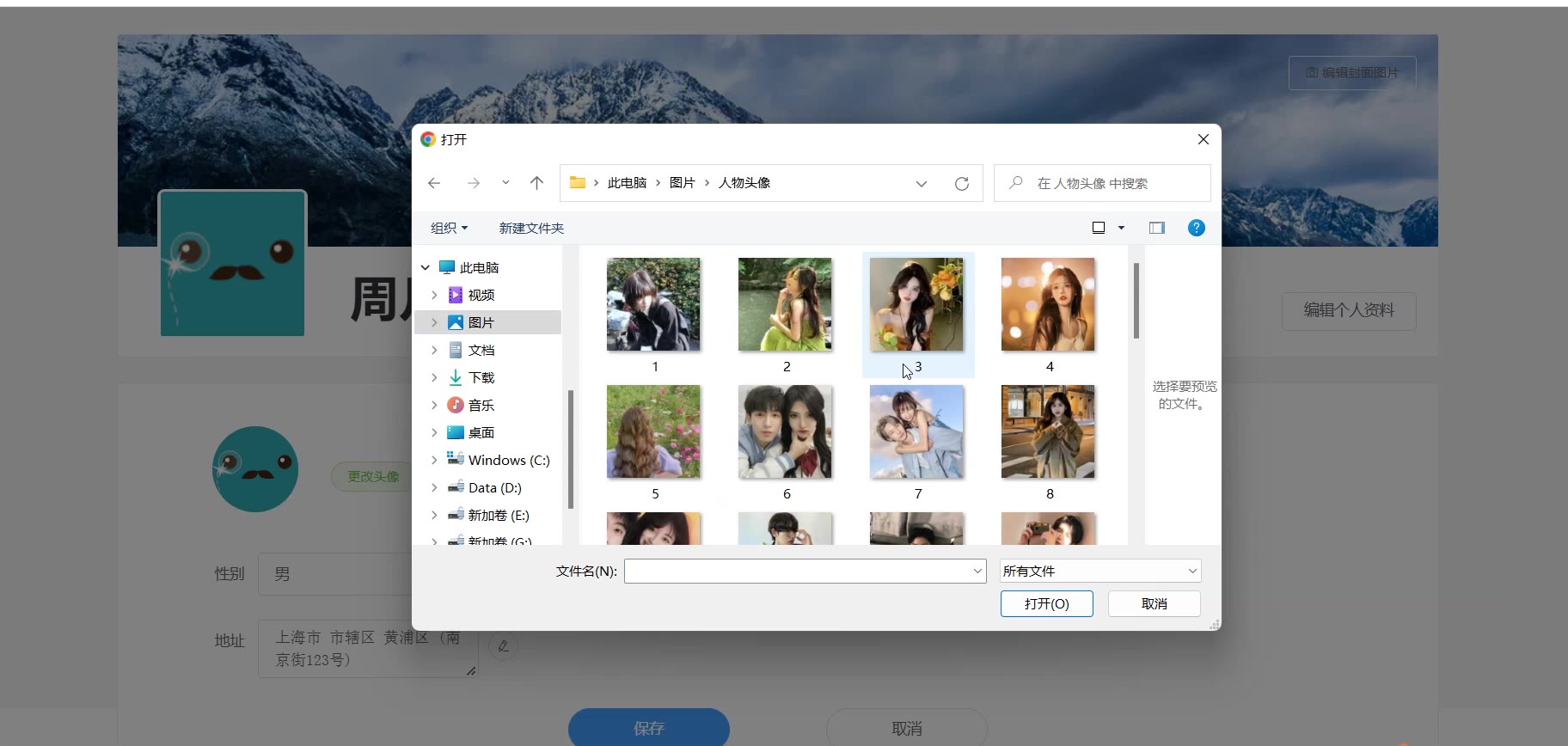Expand the 文档 tree node
Viewport: 1568px width, 746px height.
[x=434, y=351]
